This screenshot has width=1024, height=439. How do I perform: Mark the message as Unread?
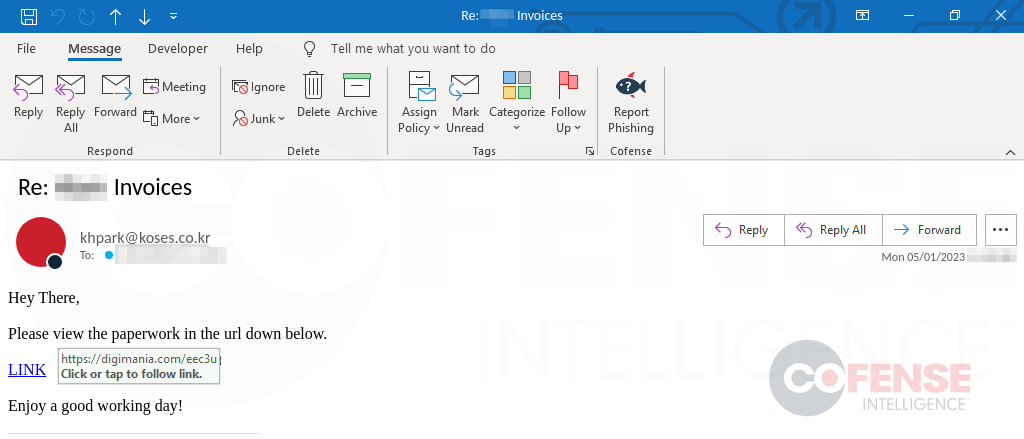465,103
